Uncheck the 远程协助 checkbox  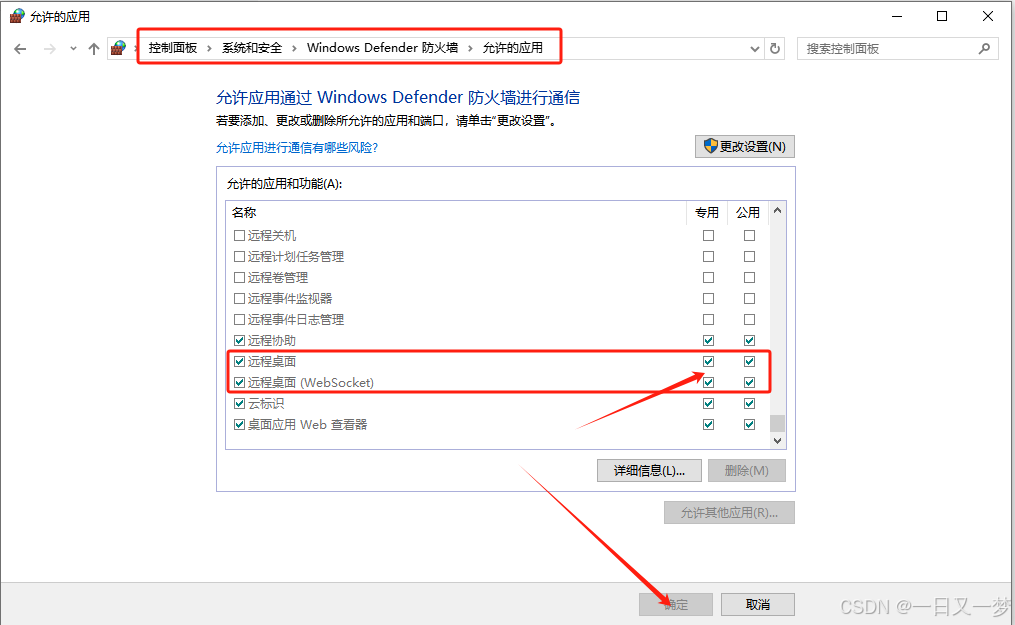[x=240, y=340]
